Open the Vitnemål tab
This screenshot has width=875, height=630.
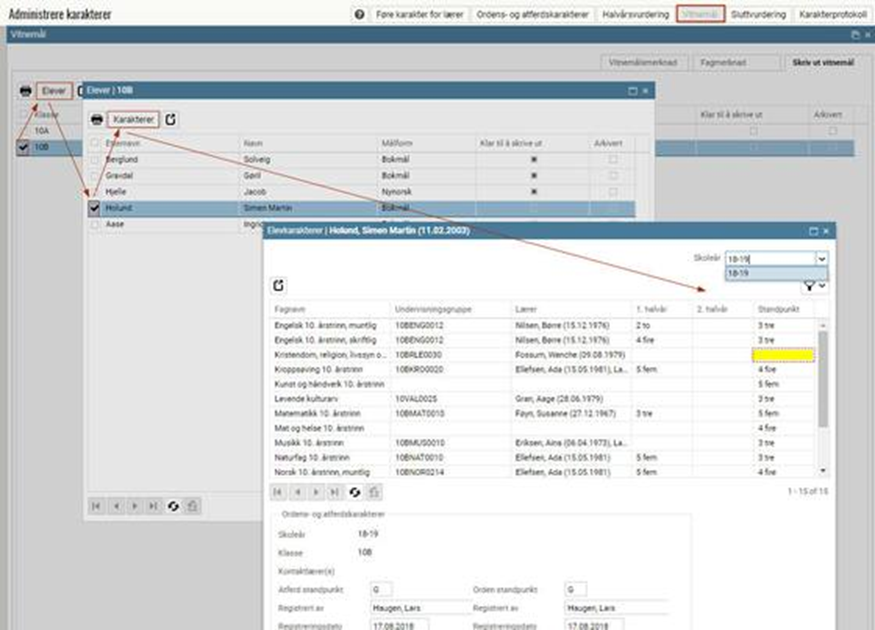point(699,15)
